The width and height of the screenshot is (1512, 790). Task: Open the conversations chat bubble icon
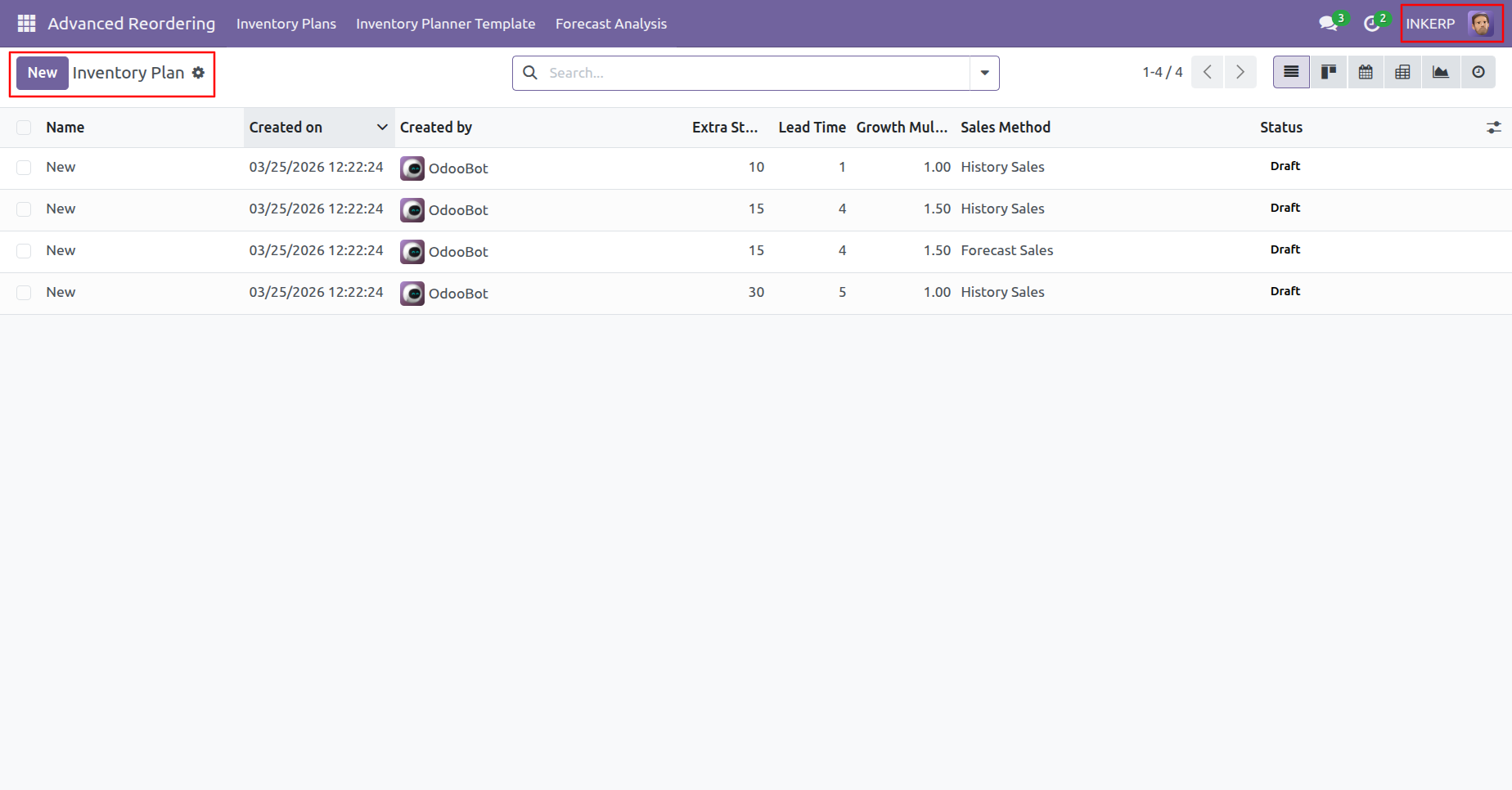click(1329, 24)
